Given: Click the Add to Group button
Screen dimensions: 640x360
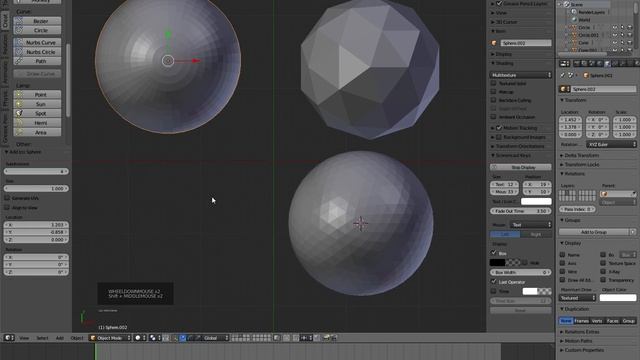Looking at the screenshot, I should point(594,232).
